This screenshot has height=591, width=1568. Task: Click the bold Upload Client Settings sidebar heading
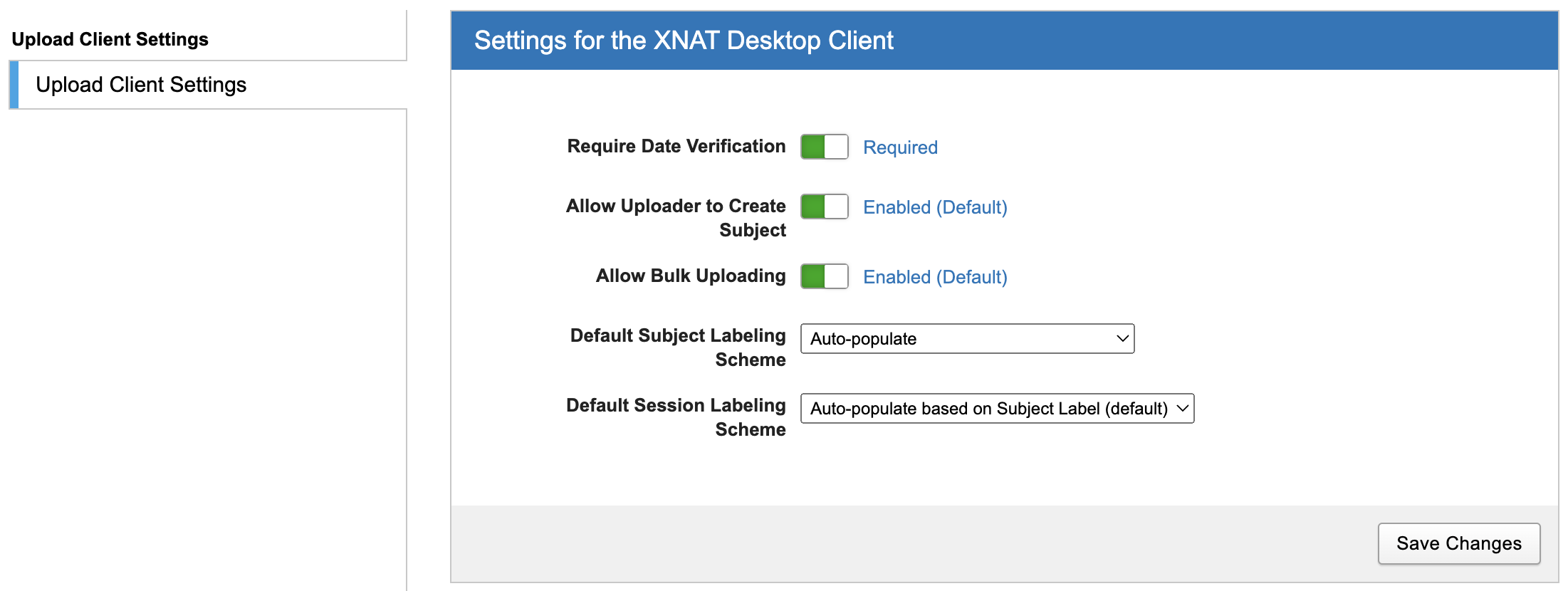110,39
